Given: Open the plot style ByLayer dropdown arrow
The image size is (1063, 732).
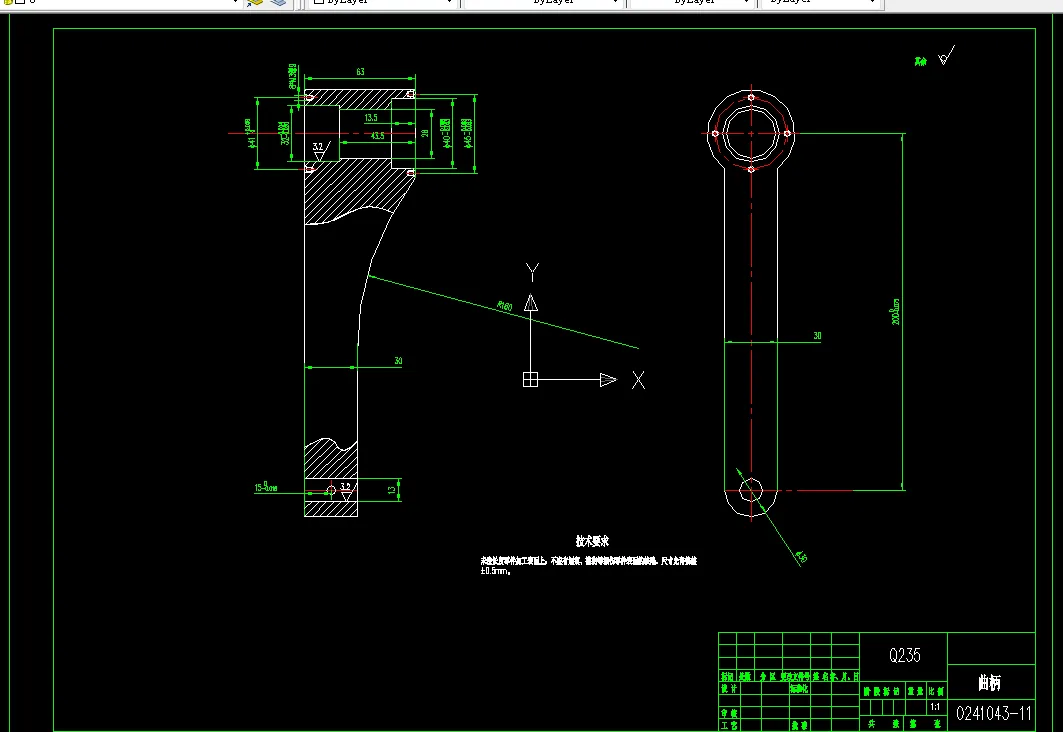Looking at the screenshot, I should (x=872, y=3).
